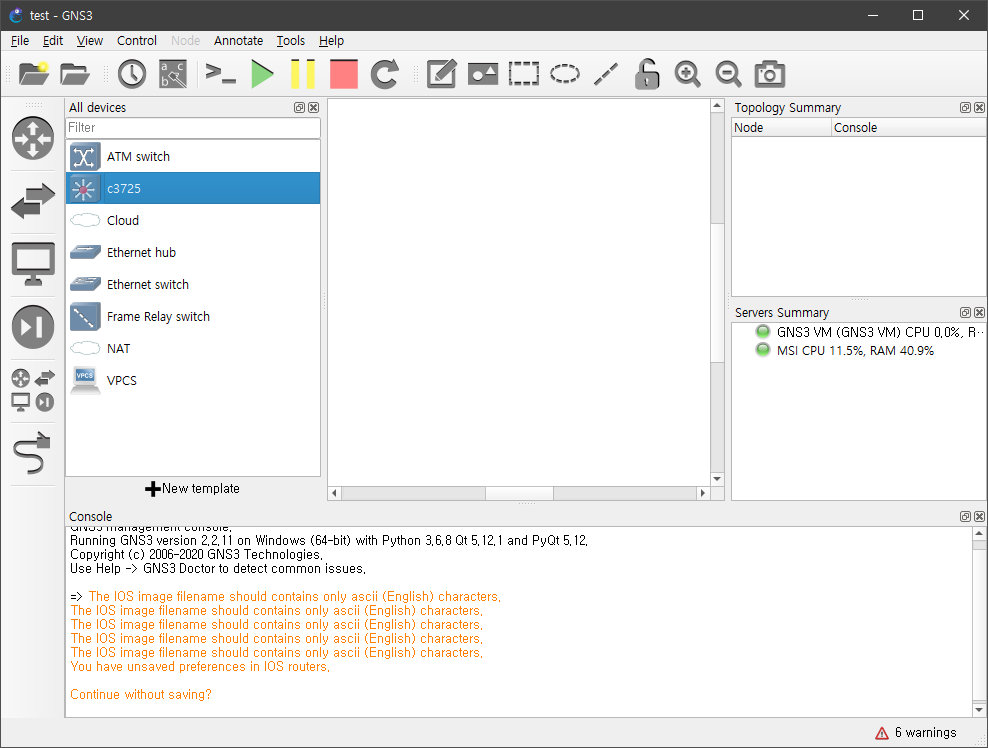
Task: Show or hide interface labels
Action: (x=173, y=74)
